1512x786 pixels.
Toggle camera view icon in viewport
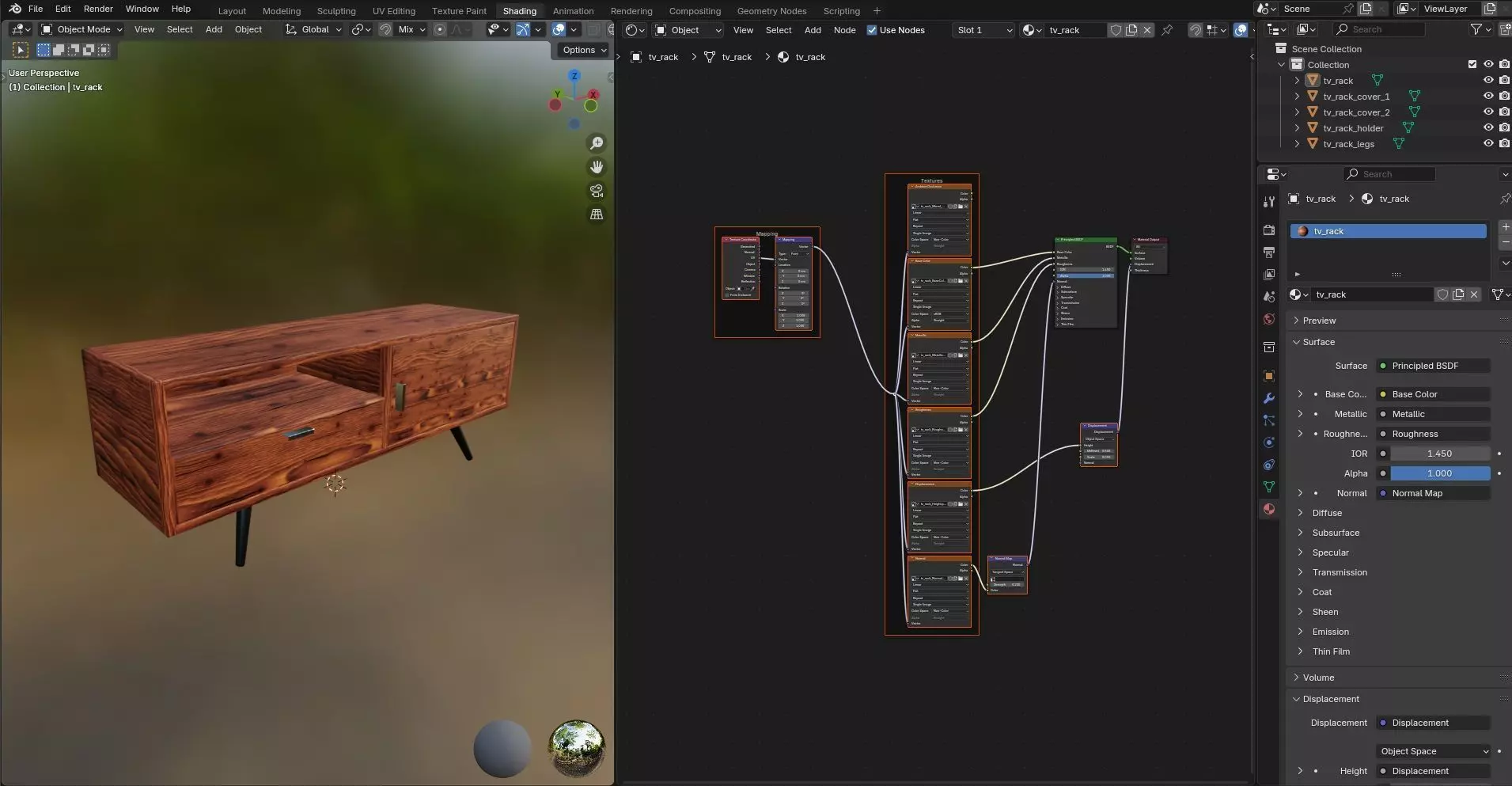click(x=597, y=191)
